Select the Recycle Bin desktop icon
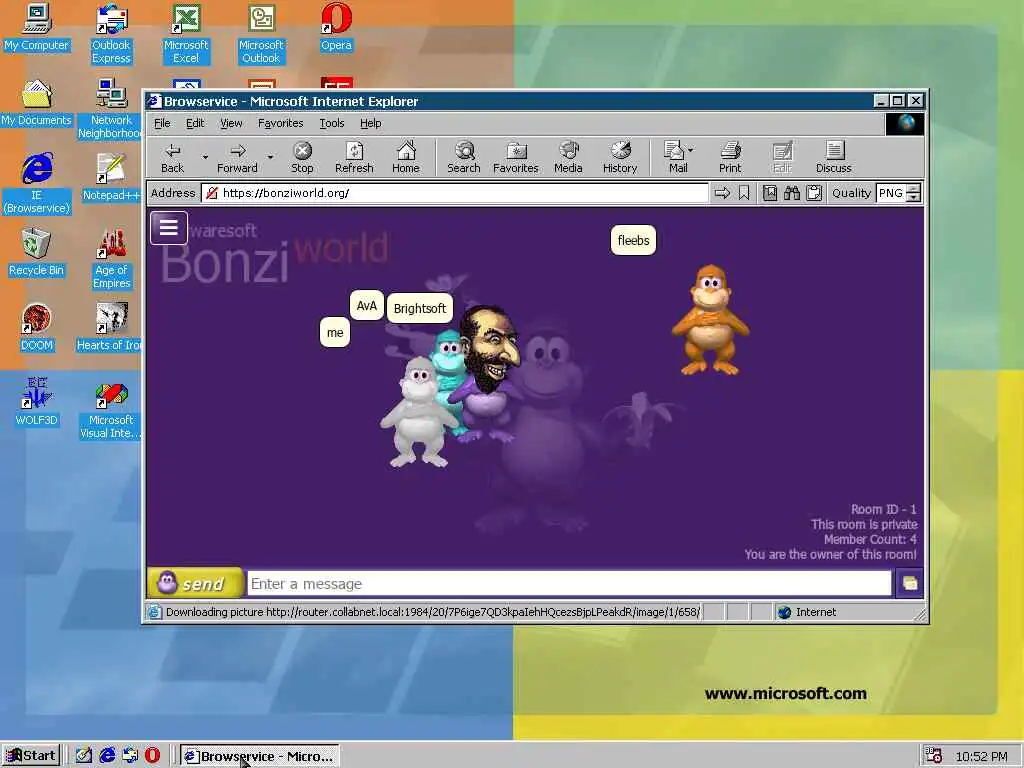Viewport: 1024px width, 768px height. (x=36, y=253)
